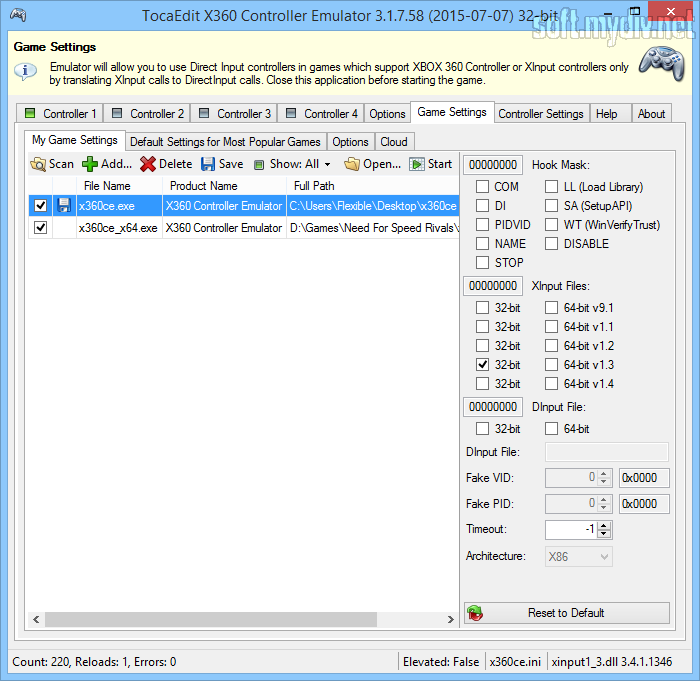Enable the COM hook mask checkbox
This screenshot has height=681, width=700.
pos(482,187)
